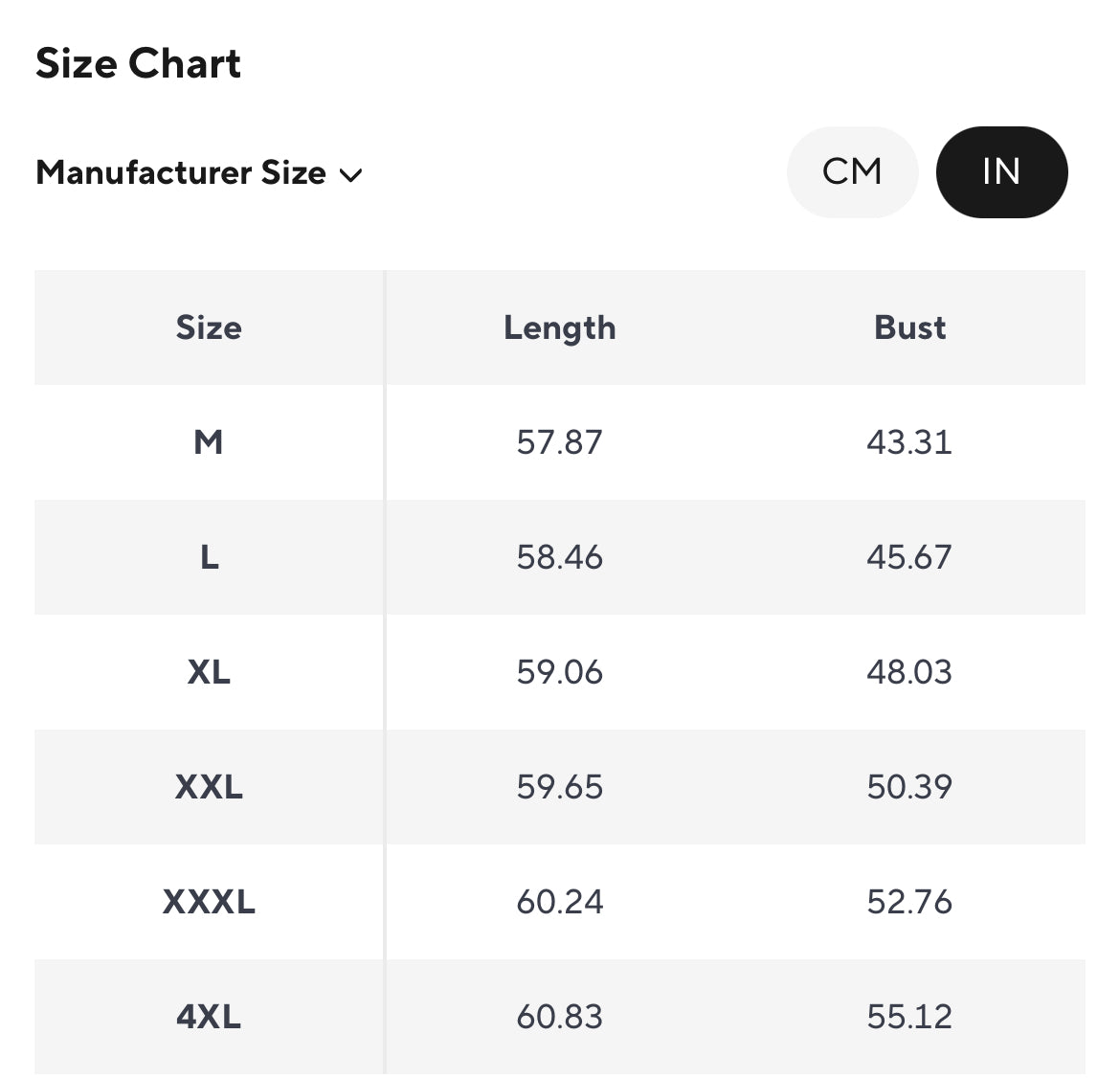Click the 59.06 length value
This screenshot has height=1079, width=1120.
tap(560, 672)
